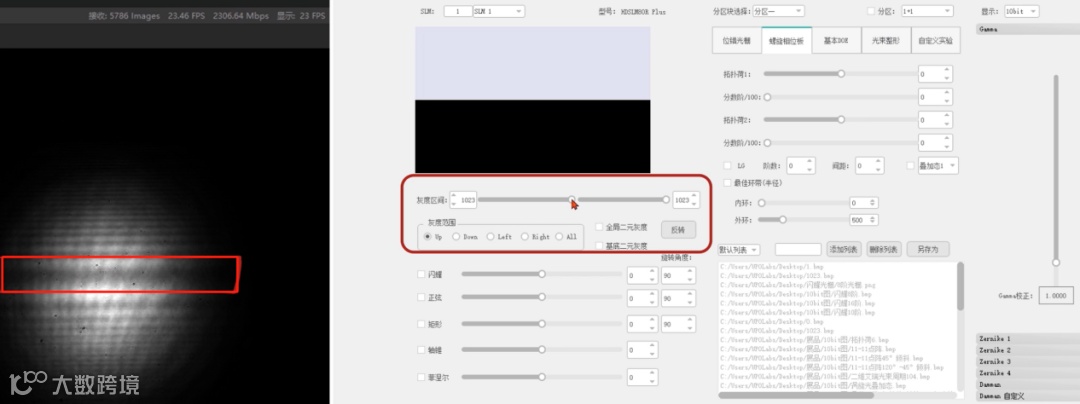
Task: Enable the 矩形 checkbox
Action: [x=421, y=323]
